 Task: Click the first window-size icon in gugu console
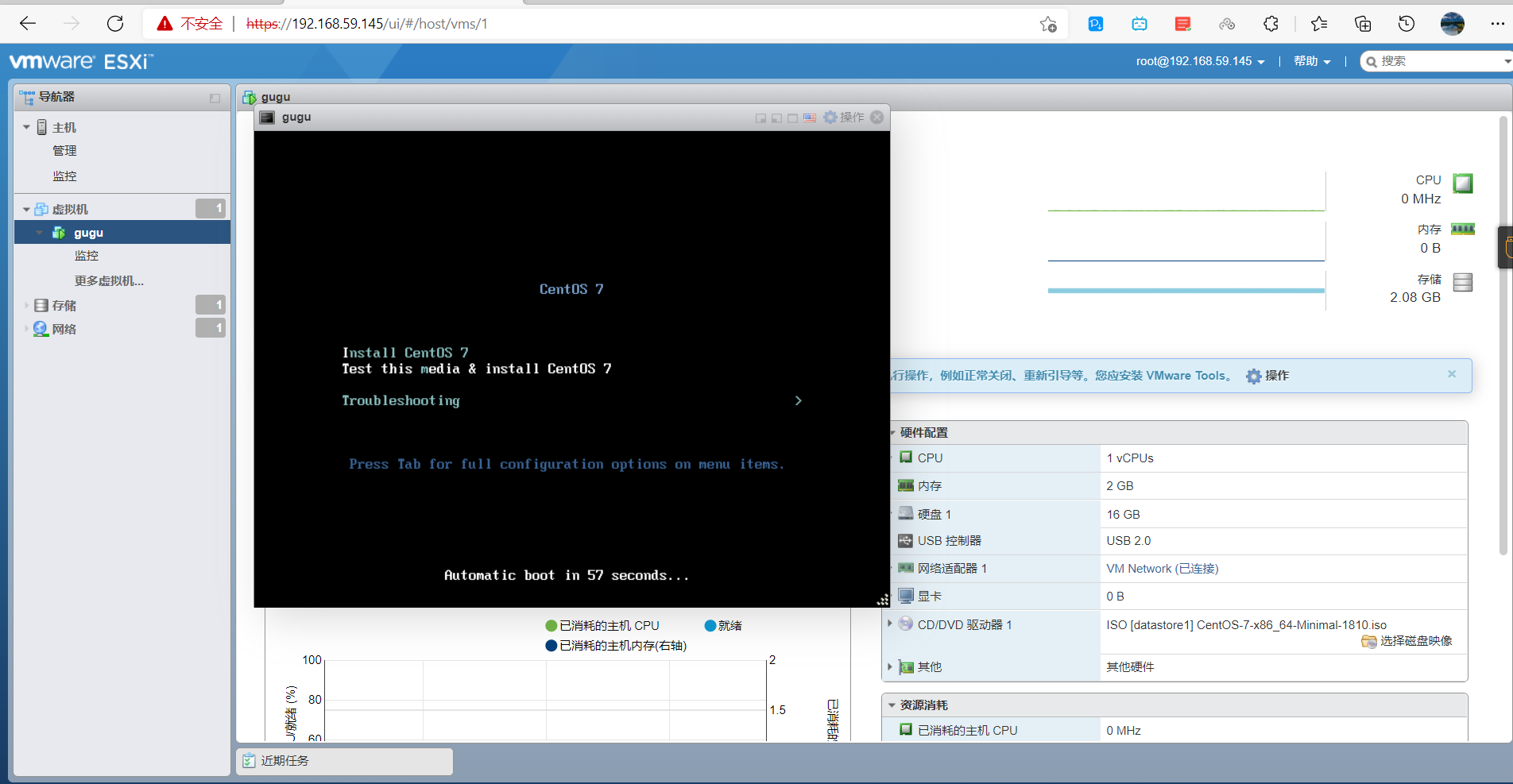760,118
